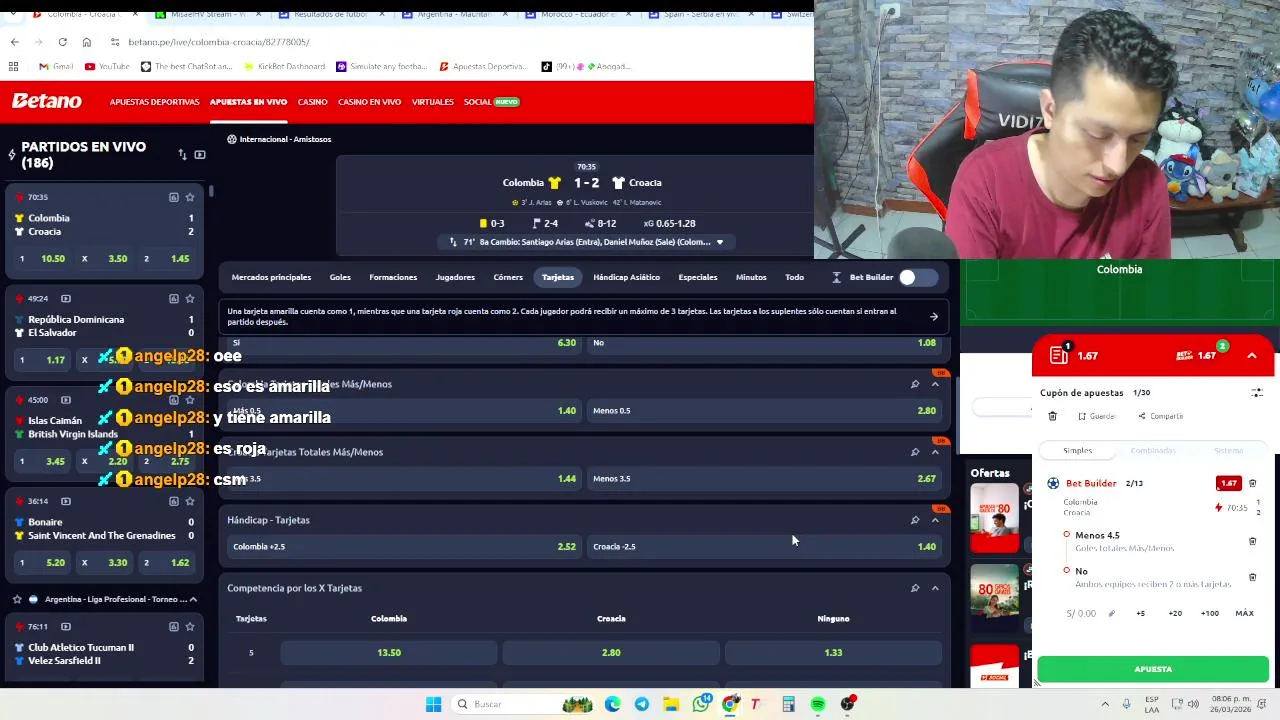Open Telegram from the taskbar
This screenshot has height=720, width=1280.
pos(641,704)
